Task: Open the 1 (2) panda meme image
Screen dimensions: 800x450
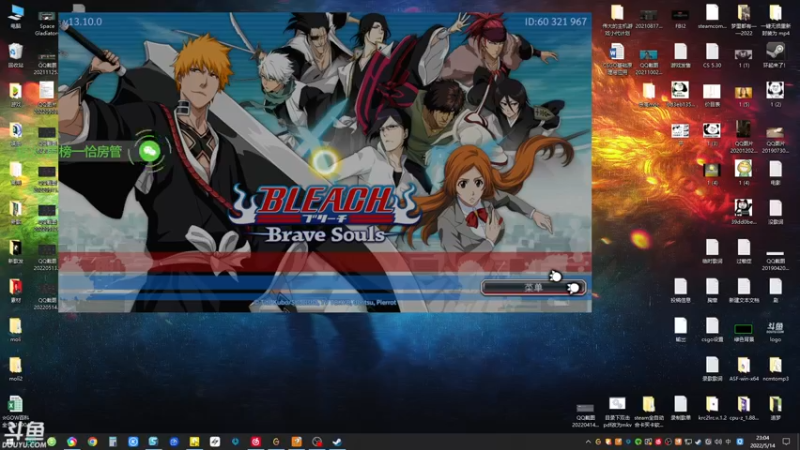Action: pyautogui.click(x=775, y=94)
